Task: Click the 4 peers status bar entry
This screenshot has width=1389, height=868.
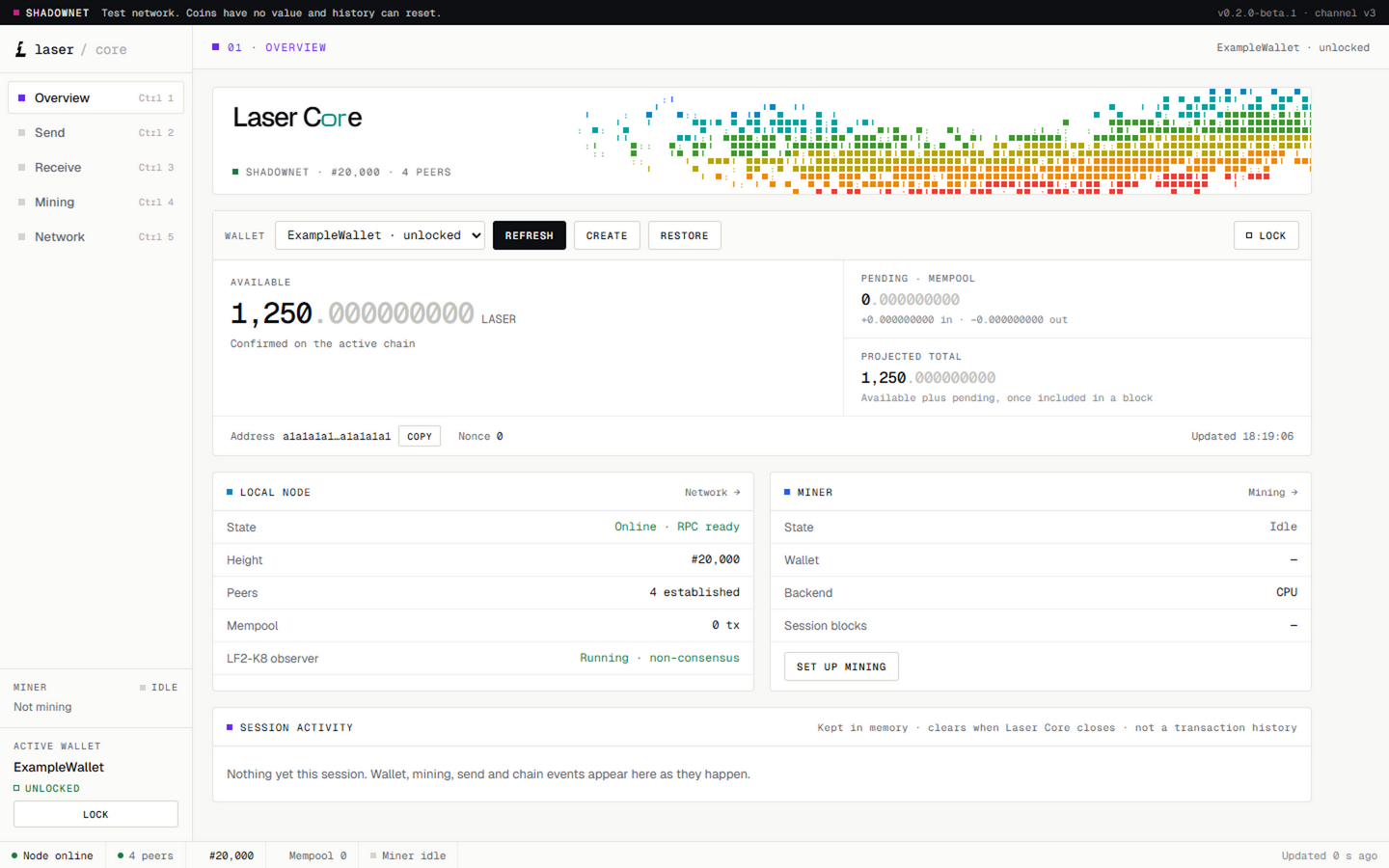Action: [x=146, y=855]
